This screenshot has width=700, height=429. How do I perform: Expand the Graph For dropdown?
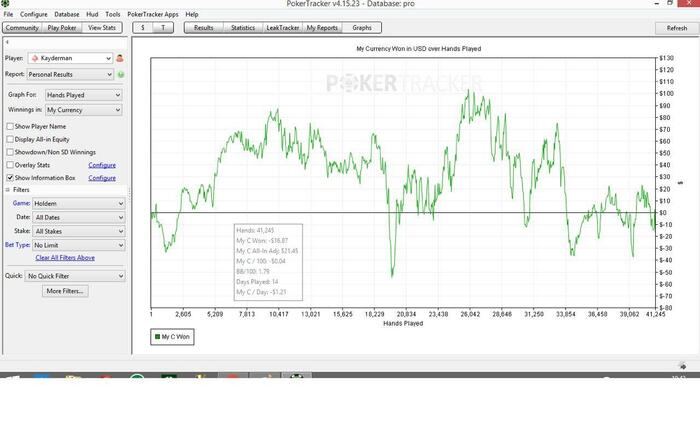click(83, 95)
